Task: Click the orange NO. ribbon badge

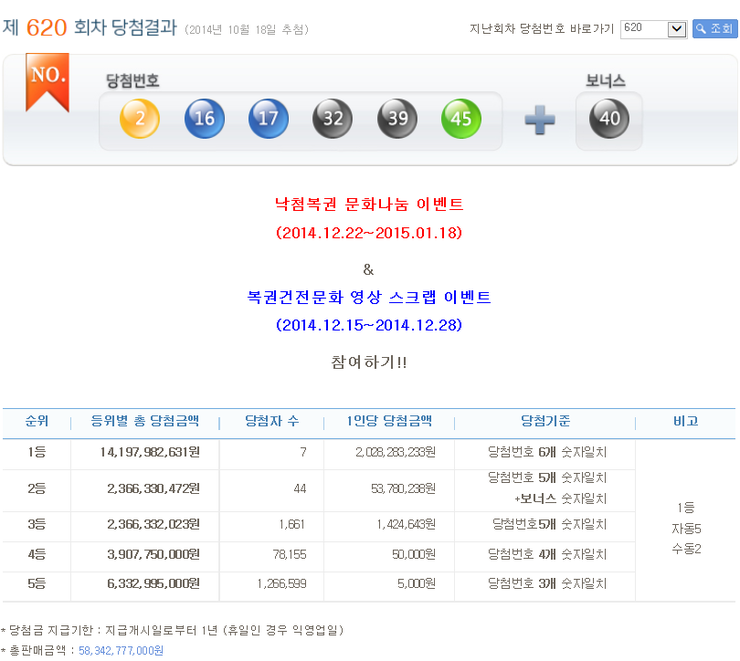Action: pyautogui.click(x=47, y=83)
